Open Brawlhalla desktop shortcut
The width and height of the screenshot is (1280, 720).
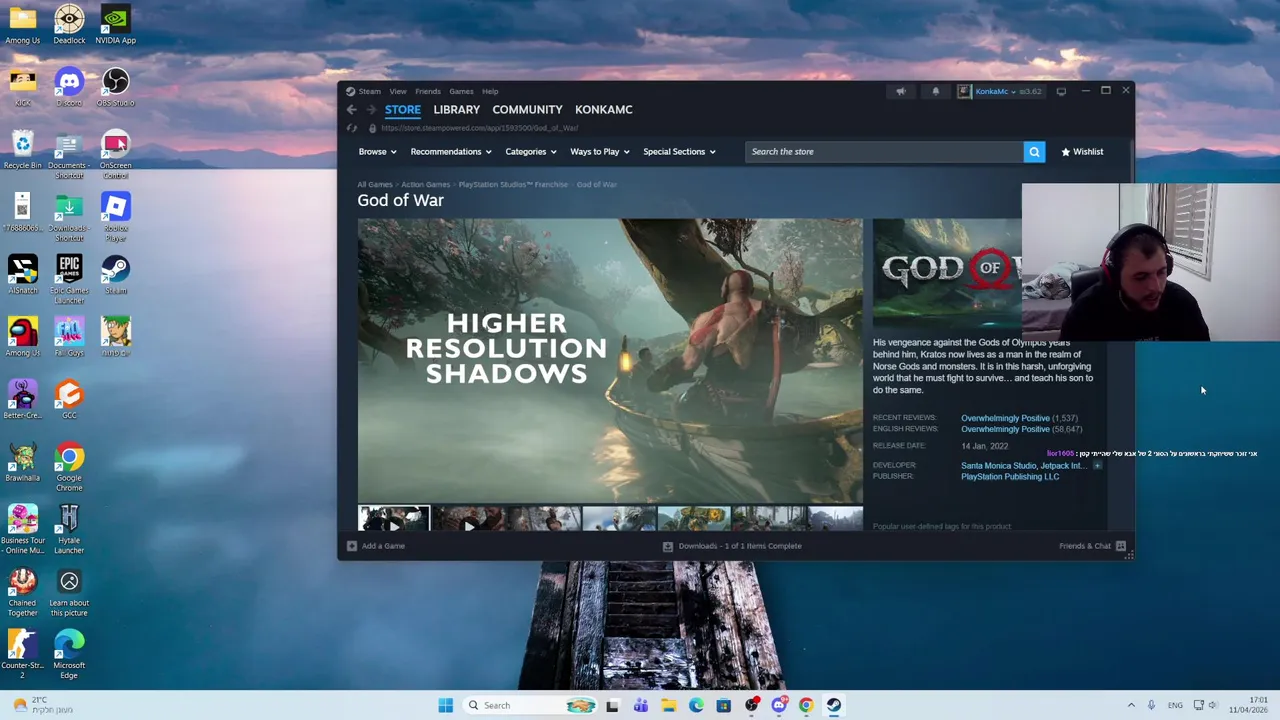point(22,462)
